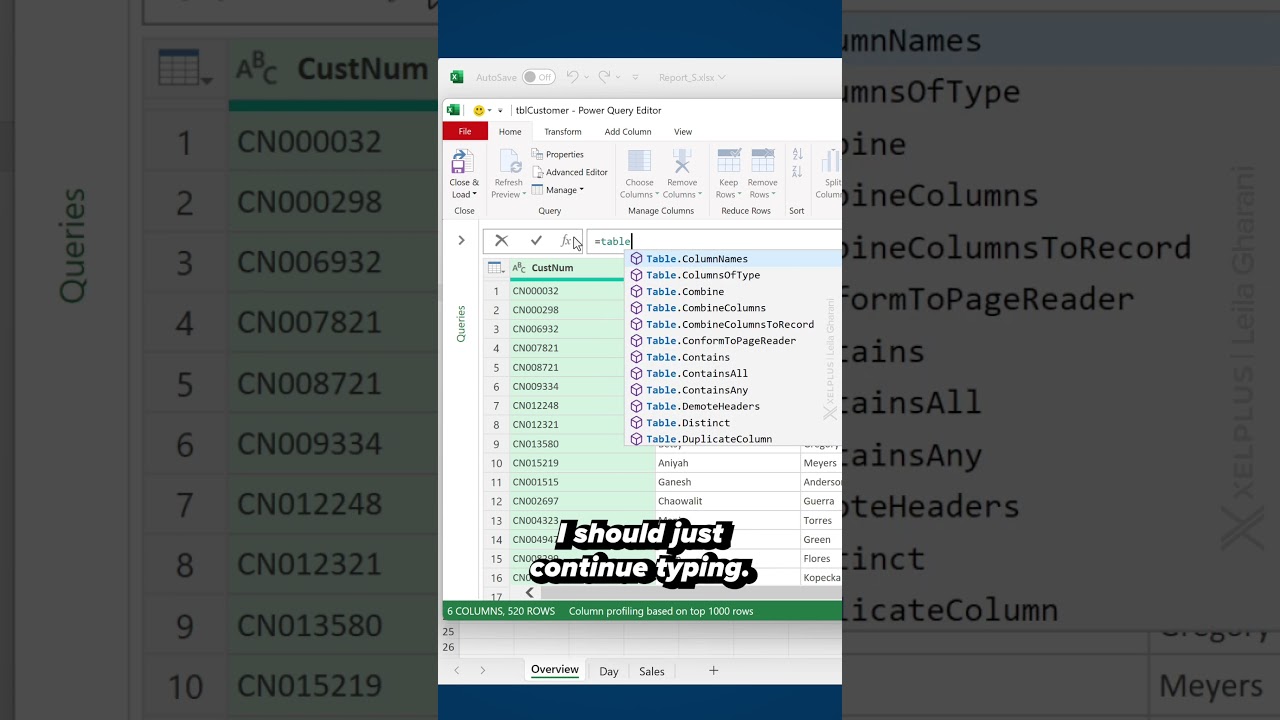Pick Table.Combine suggestion
The width and height of the screenshot is (1280, 720).
(x=733, y=292)
